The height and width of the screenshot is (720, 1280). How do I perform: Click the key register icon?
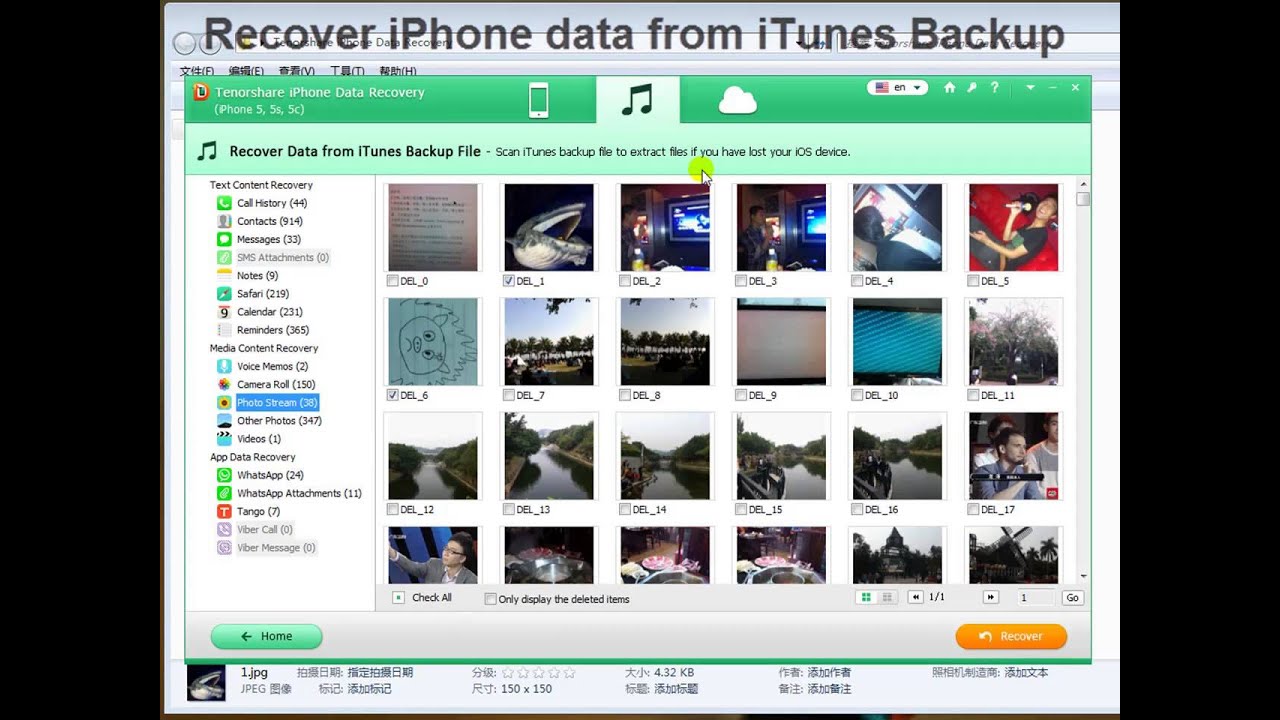971,88
